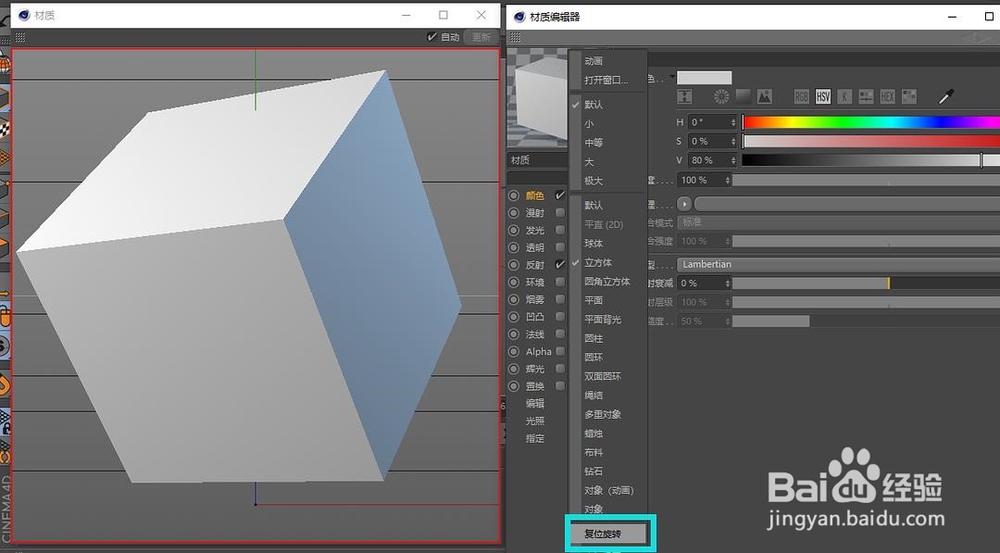Select 圆角立方体 preview shape
Viewport: 1000px width, 553px height.
[x=607, y=281]
